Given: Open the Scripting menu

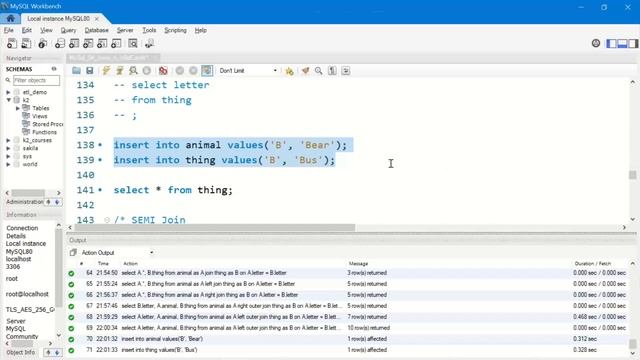Looking at the screenshot, I should point(175,30).
